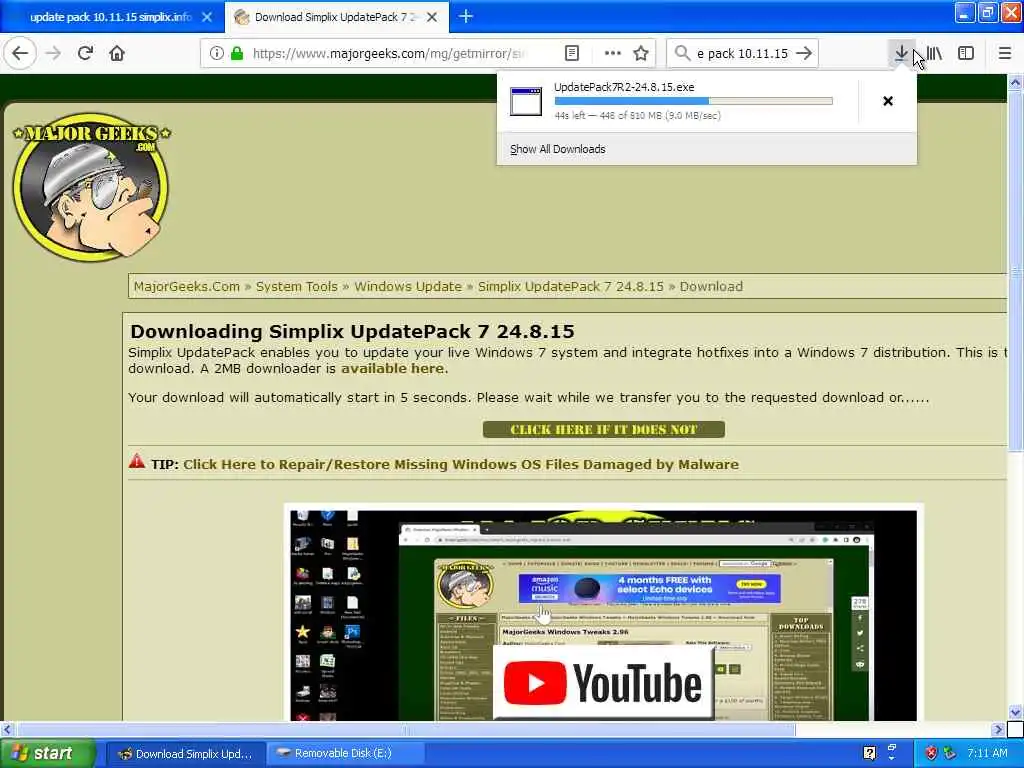
Task: Show sidebars toolbar icon
Action: [x=966, y=53]
